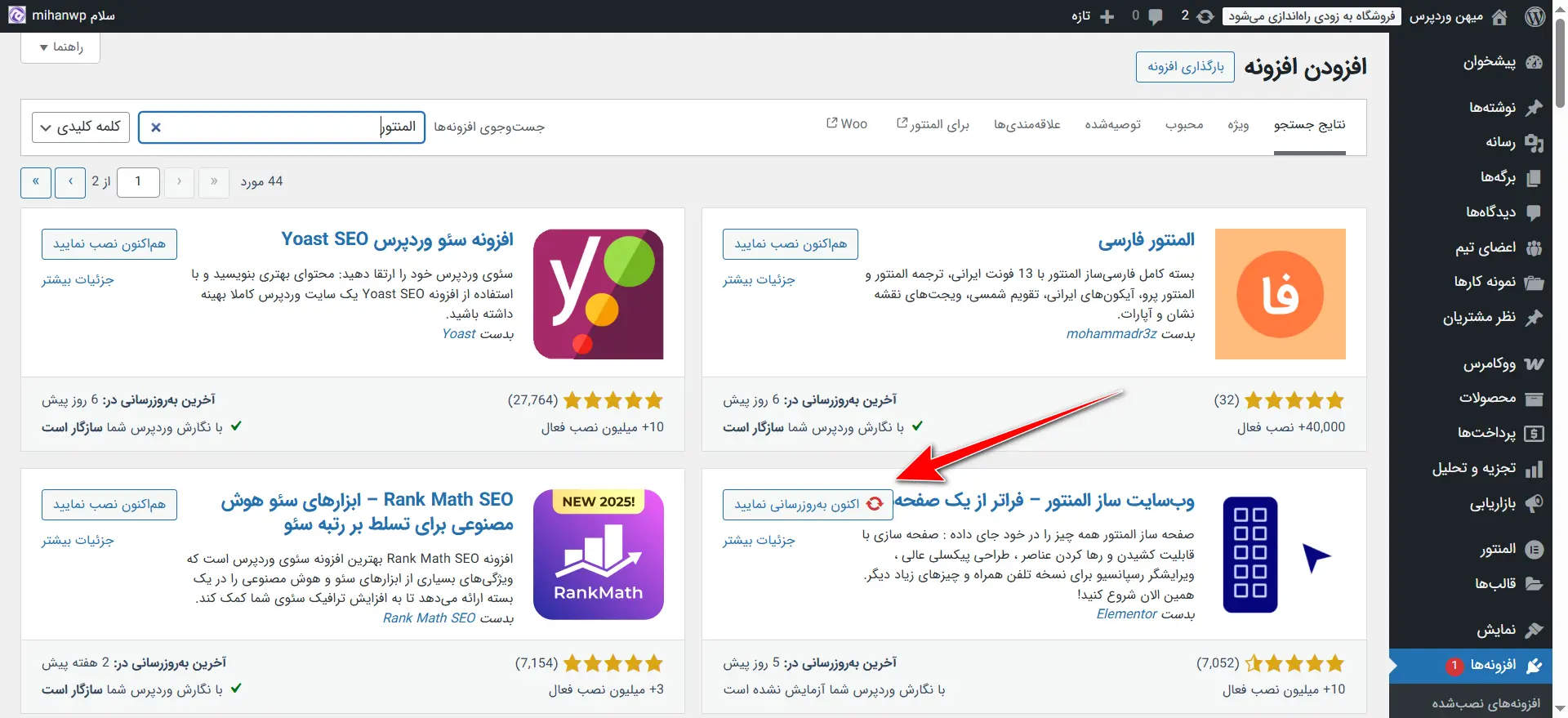
Task: Open the WooCommerce (ووکامرس) sidebar icon
Action: pos(1534,363)
